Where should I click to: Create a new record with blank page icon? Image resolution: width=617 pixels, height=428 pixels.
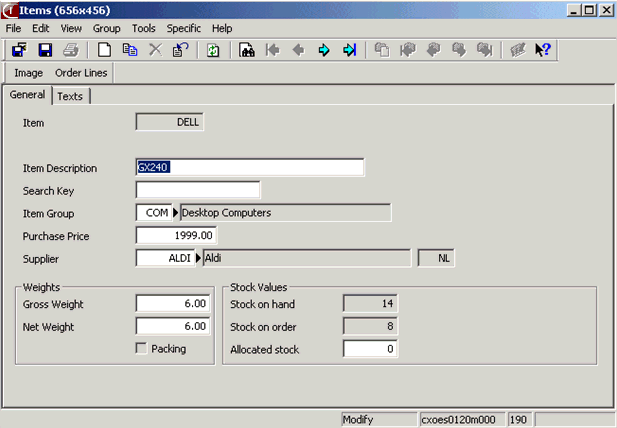104,50
